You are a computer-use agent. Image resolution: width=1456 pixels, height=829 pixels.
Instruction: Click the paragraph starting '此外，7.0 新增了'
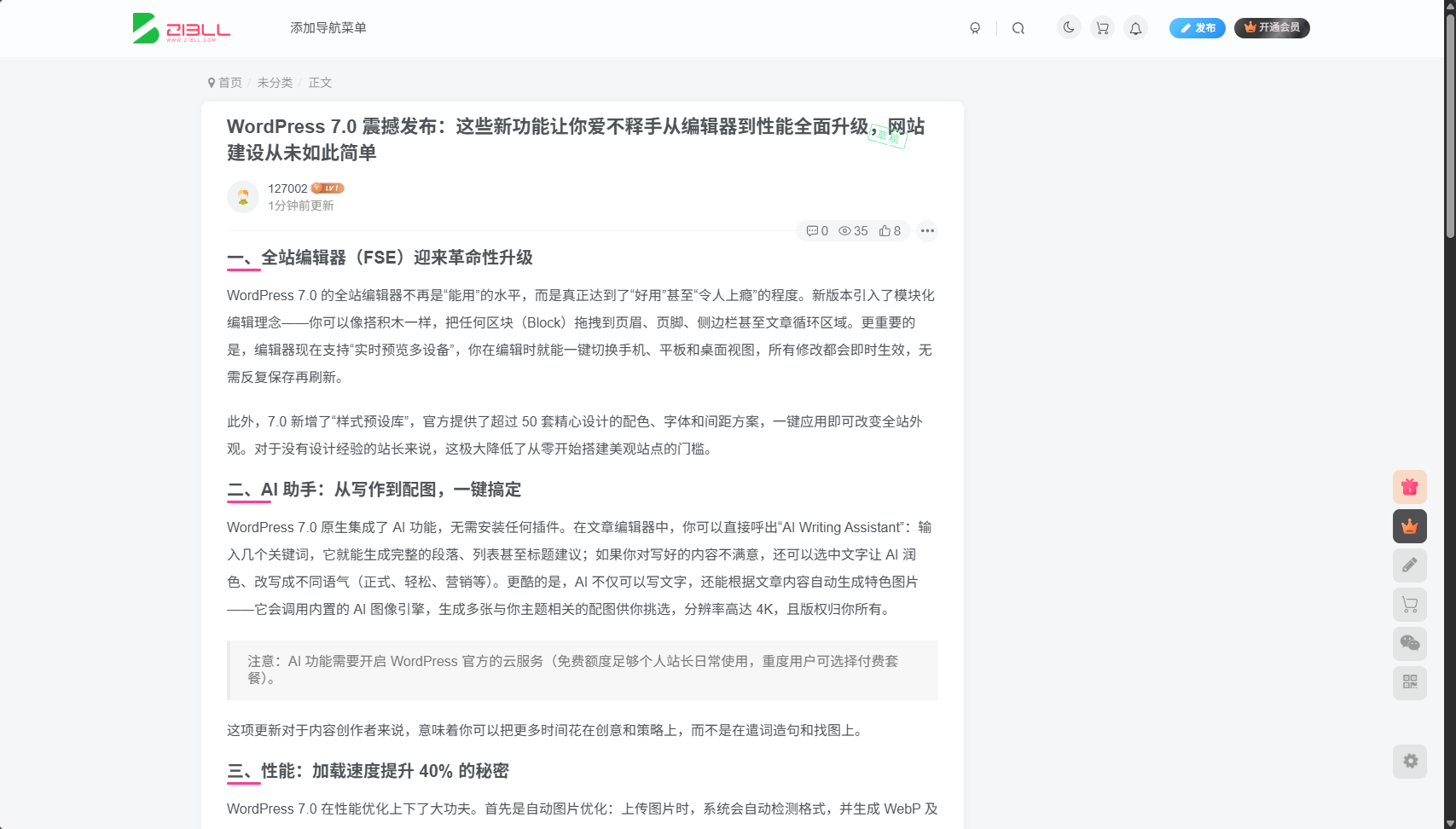click(x=583, y=435)
